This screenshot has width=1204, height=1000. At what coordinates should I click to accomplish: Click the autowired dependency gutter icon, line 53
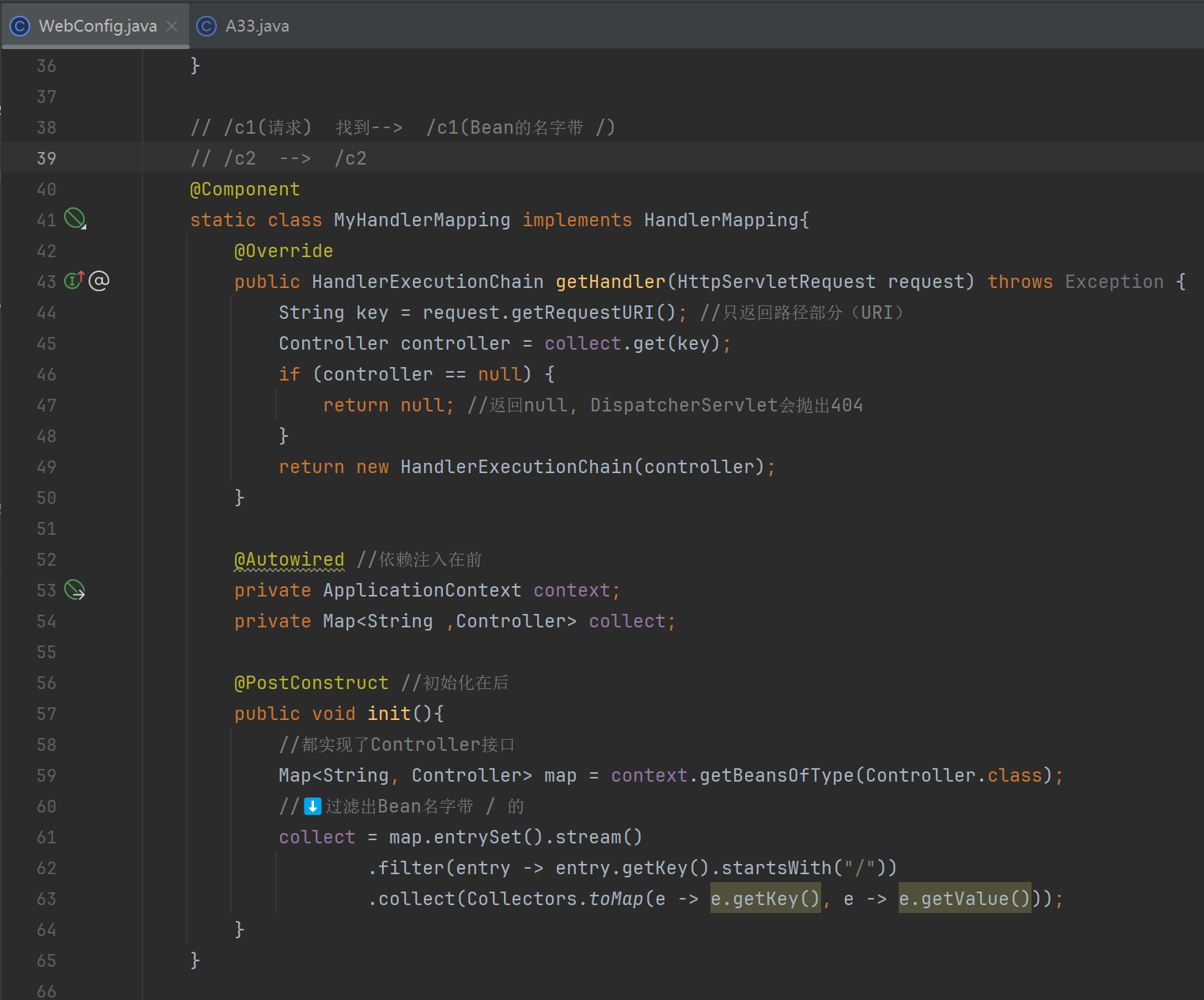(75, 589)
